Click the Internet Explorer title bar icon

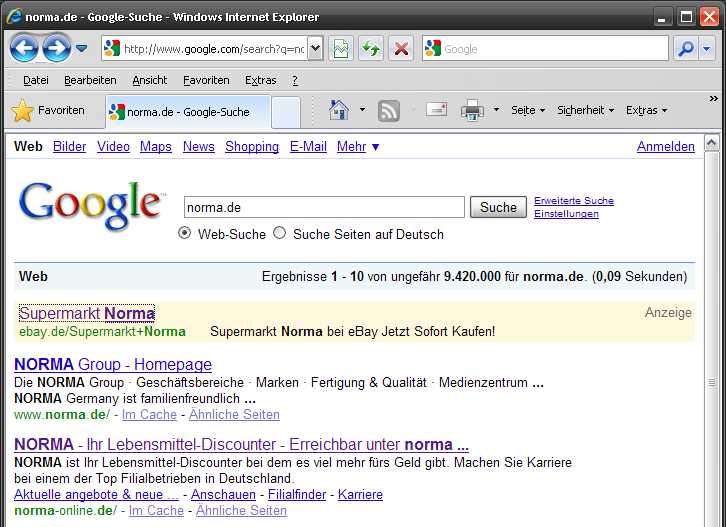14,17
